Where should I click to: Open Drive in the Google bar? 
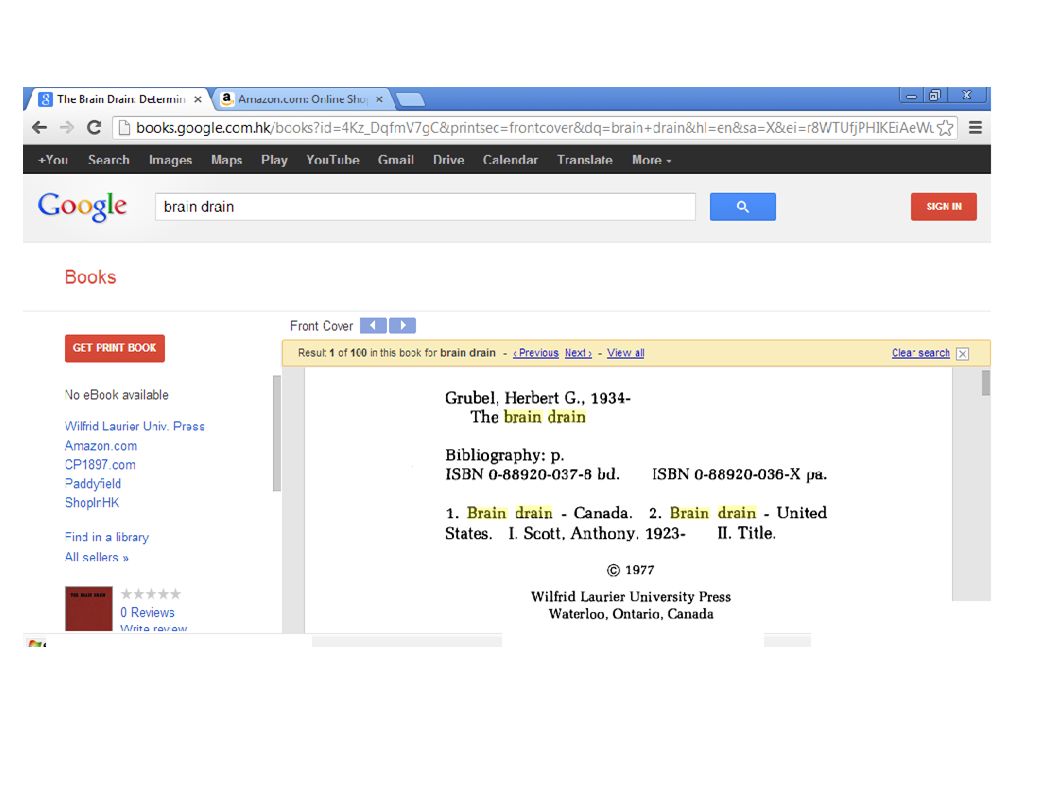coord(448,160)
